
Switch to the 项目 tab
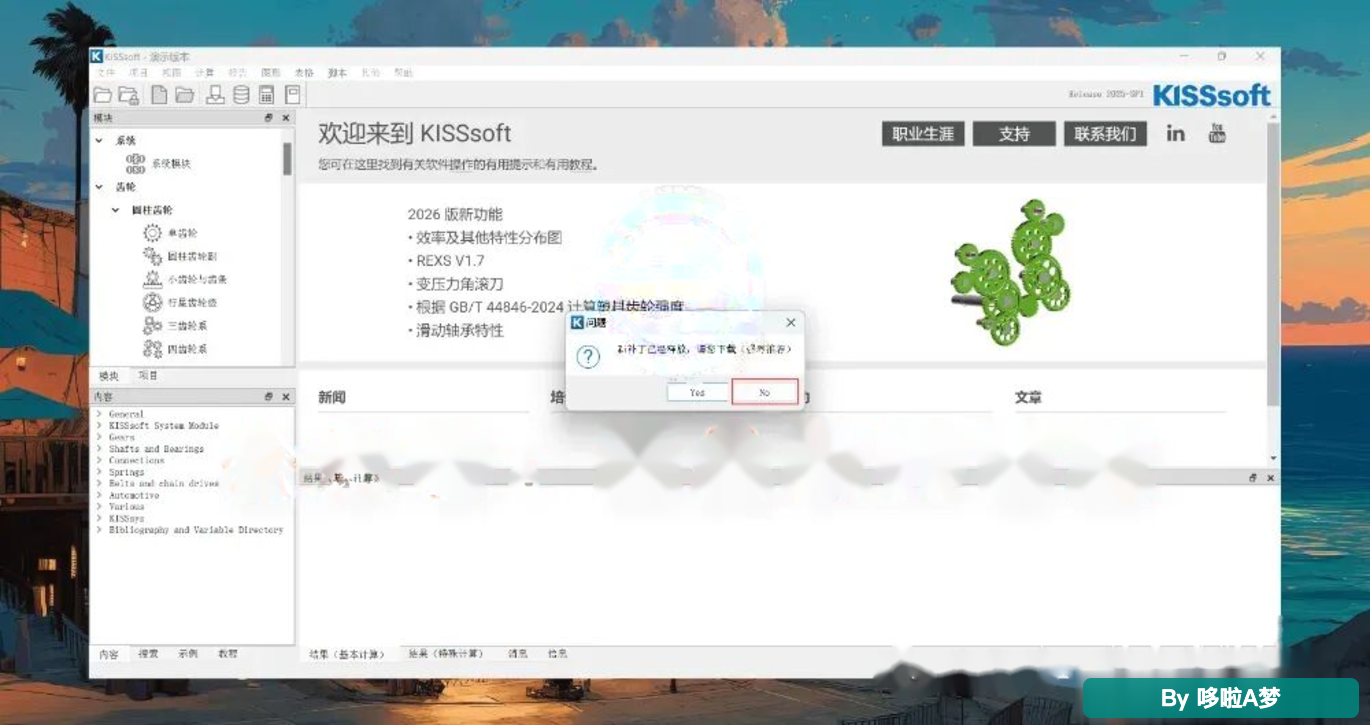(x=148, y=376)
